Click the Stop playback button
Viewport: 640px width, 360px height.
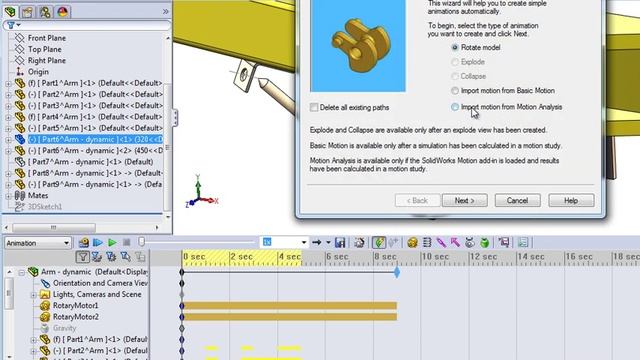click(x=127, y=242)
